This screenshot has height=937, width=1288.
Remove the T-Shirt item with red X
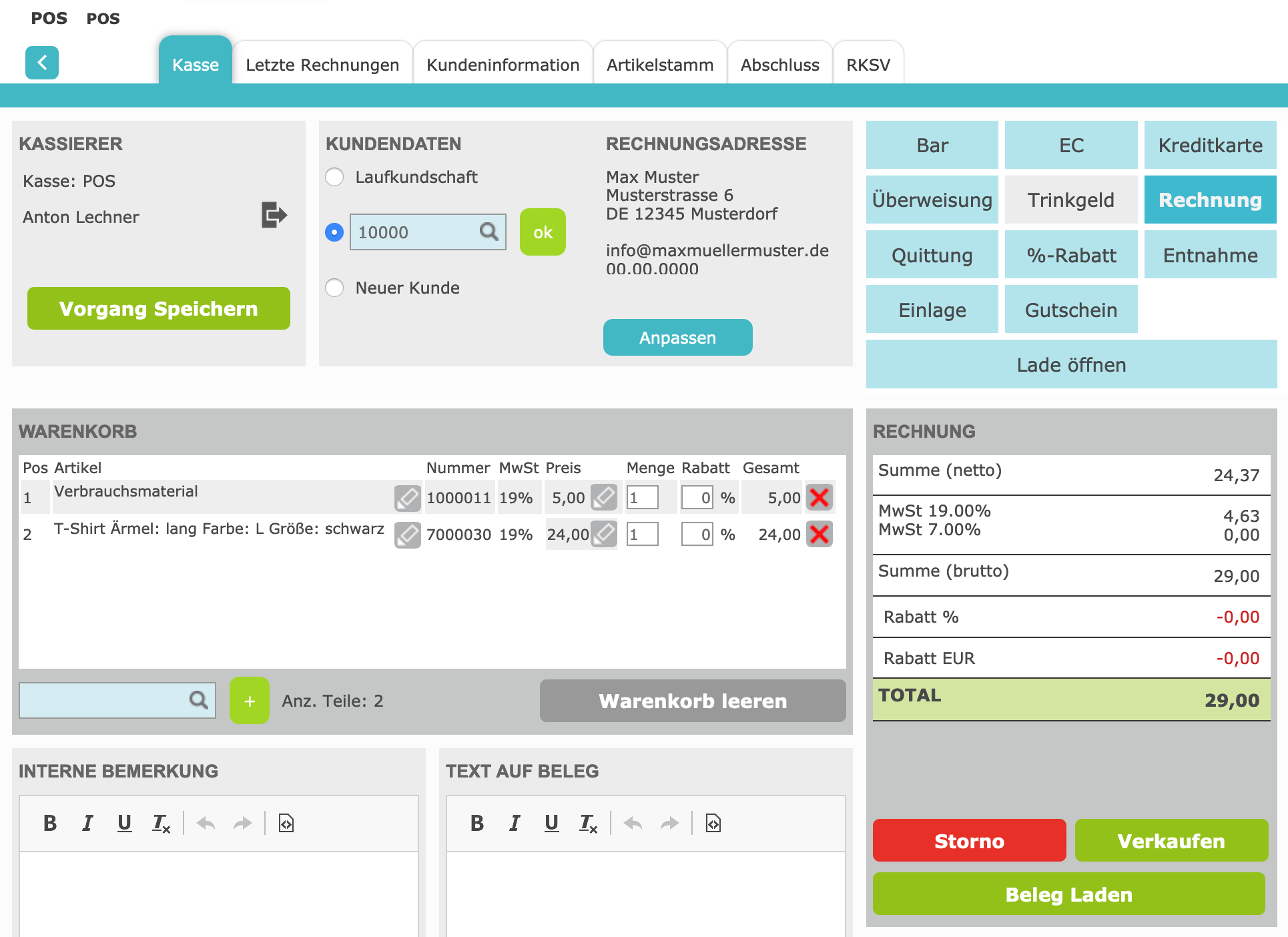[x=819, y=534]
